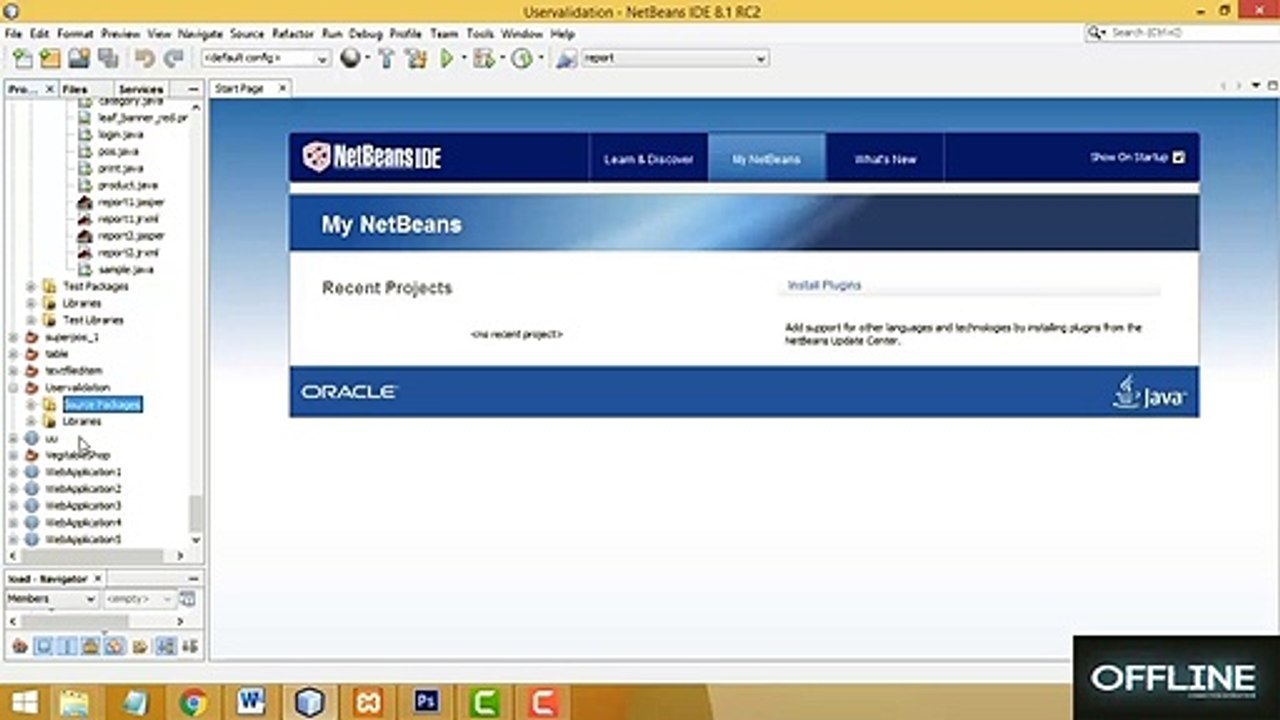The height and width of the screenshot is (720, 1280).
Task: Switch to the Files tab
Action: point(75,89)
